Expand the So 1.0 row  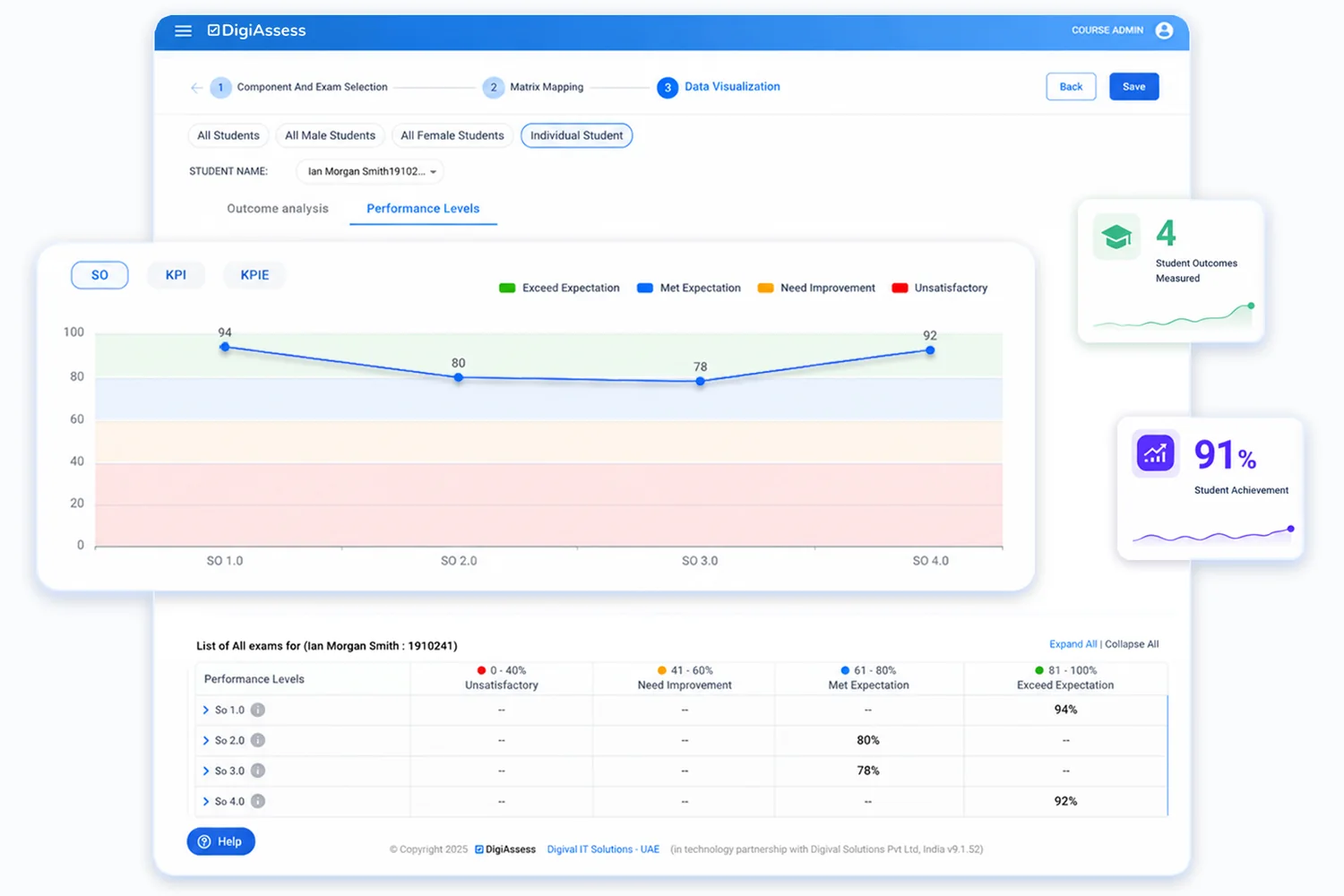pyautogui.click(x=206, y=710)
